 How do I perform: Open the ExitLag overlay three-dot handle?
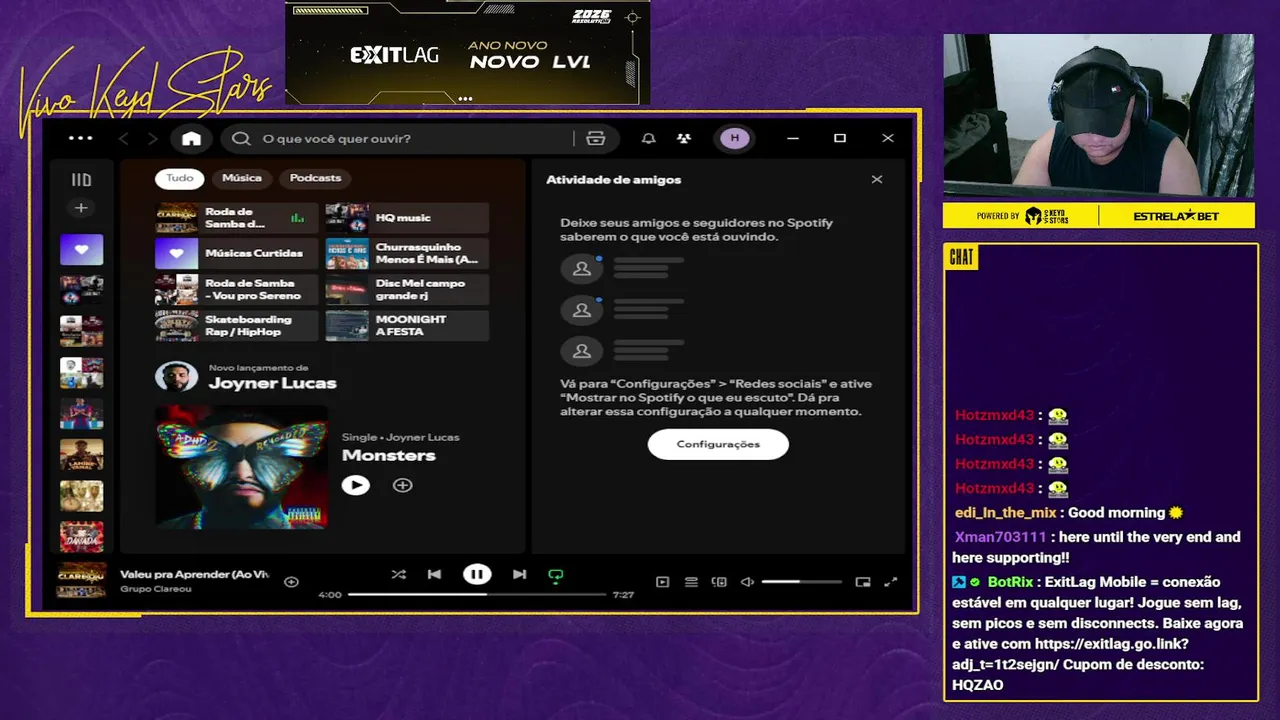pyautogui.click(x=465, y=99)
